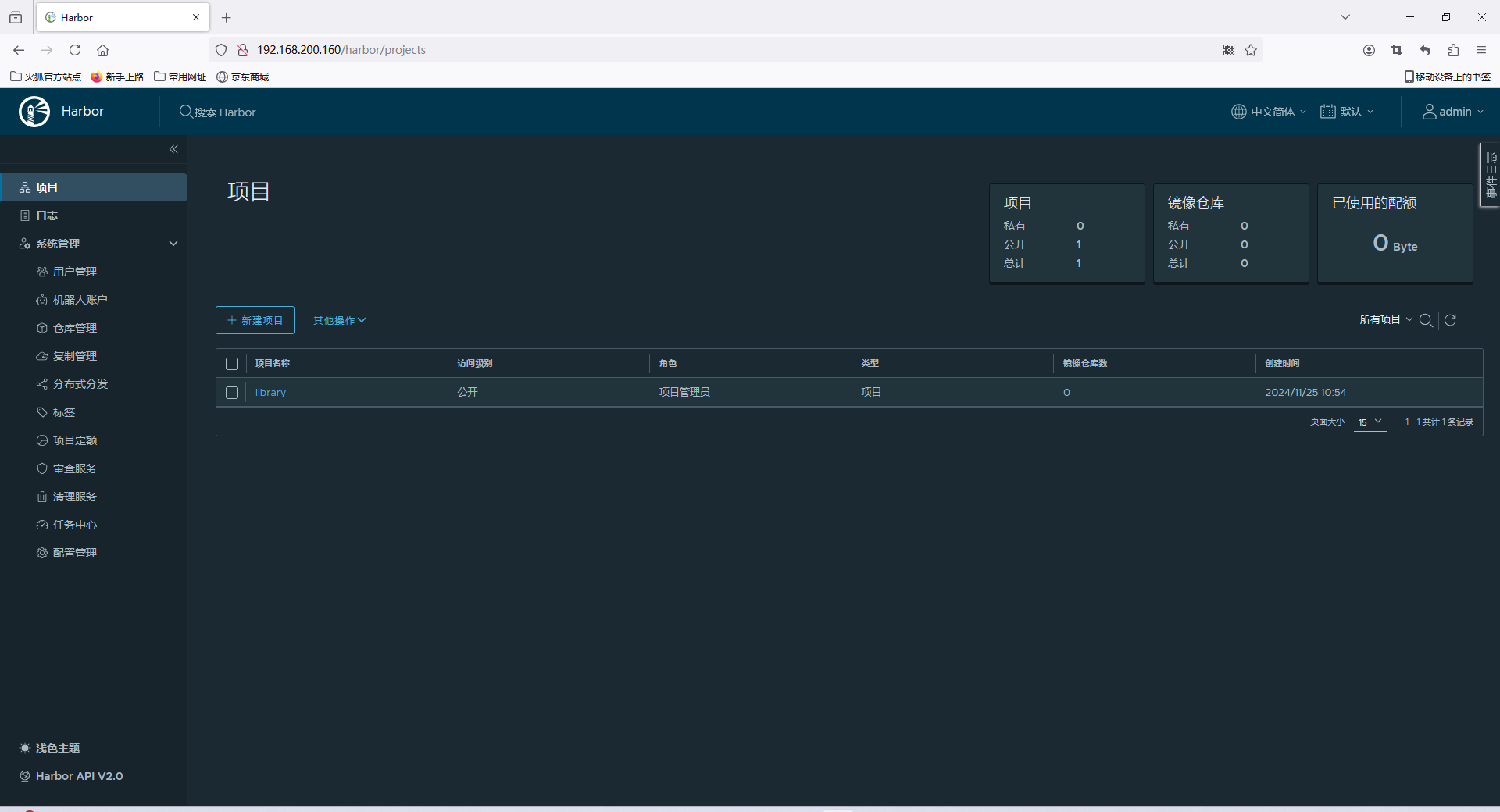Open 审查服务 interrogation services page

pyautogui.click(x=75, y=468)
